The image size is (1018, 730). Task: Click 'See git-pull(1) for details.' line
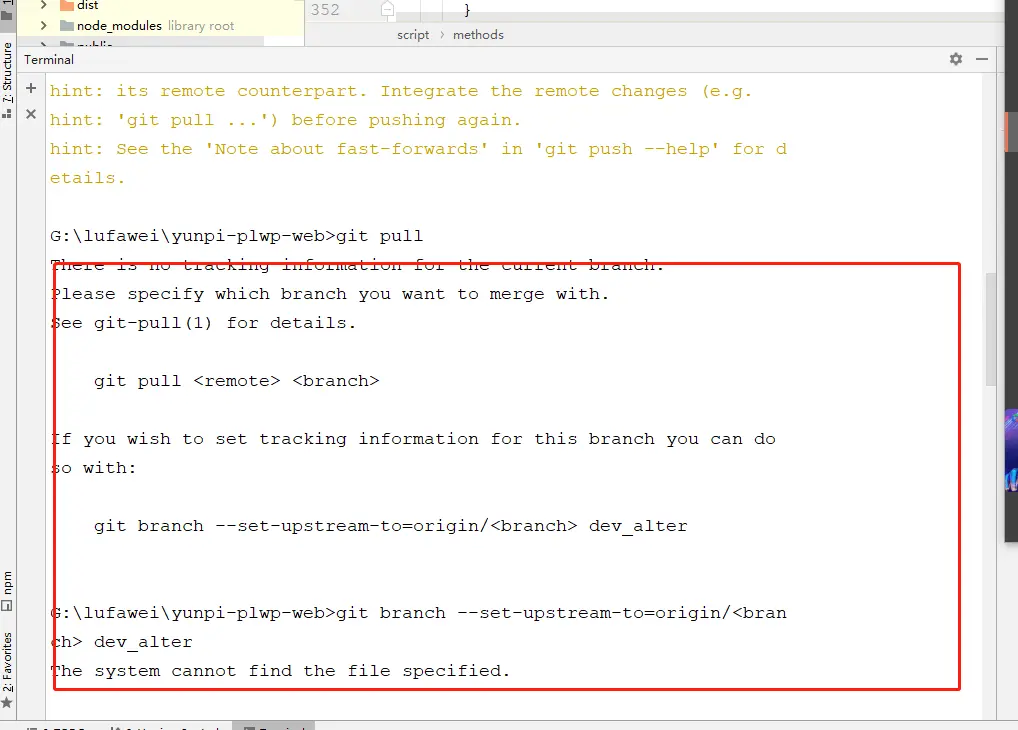click(x=203, y=323)
